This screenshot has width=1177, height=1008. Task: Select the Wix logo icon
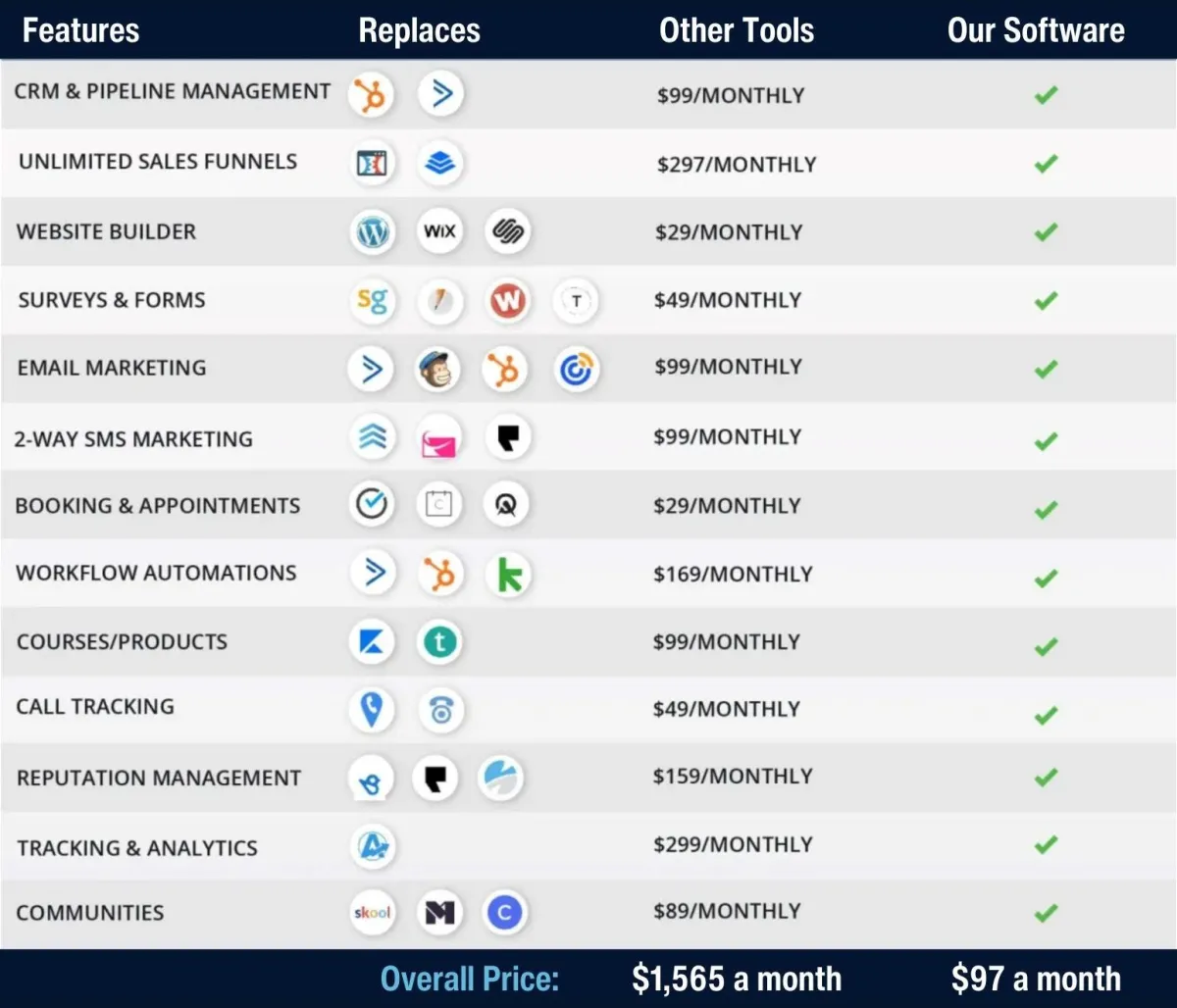[439, 232]
